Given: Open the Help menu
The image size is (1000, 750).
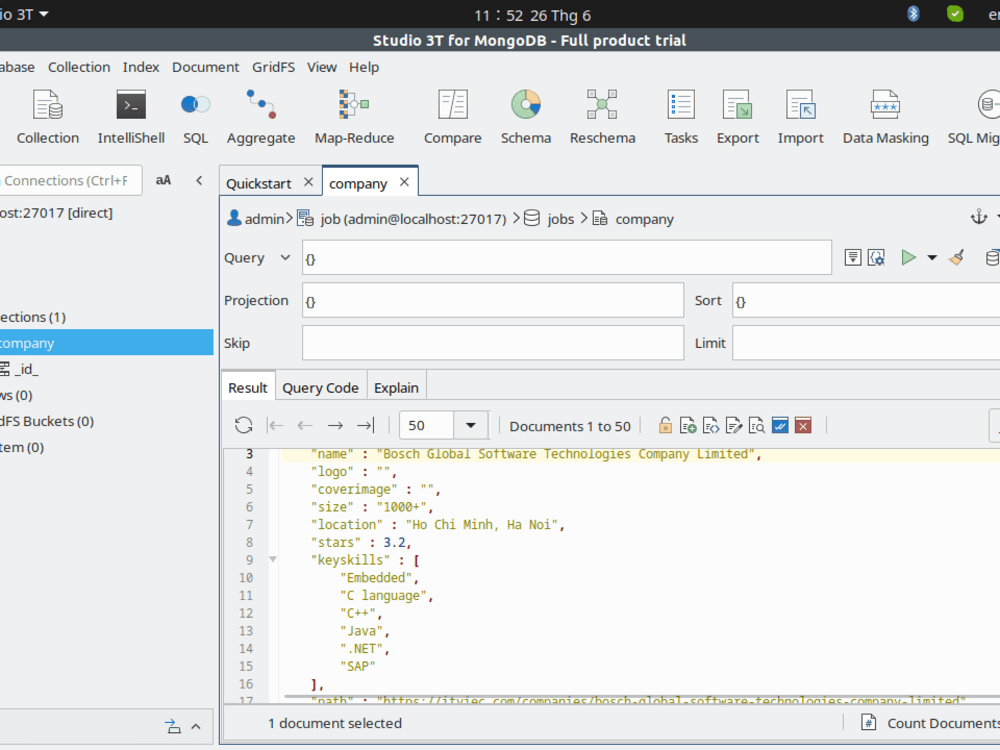Looking at the screenshot, I should click(364, 67).
